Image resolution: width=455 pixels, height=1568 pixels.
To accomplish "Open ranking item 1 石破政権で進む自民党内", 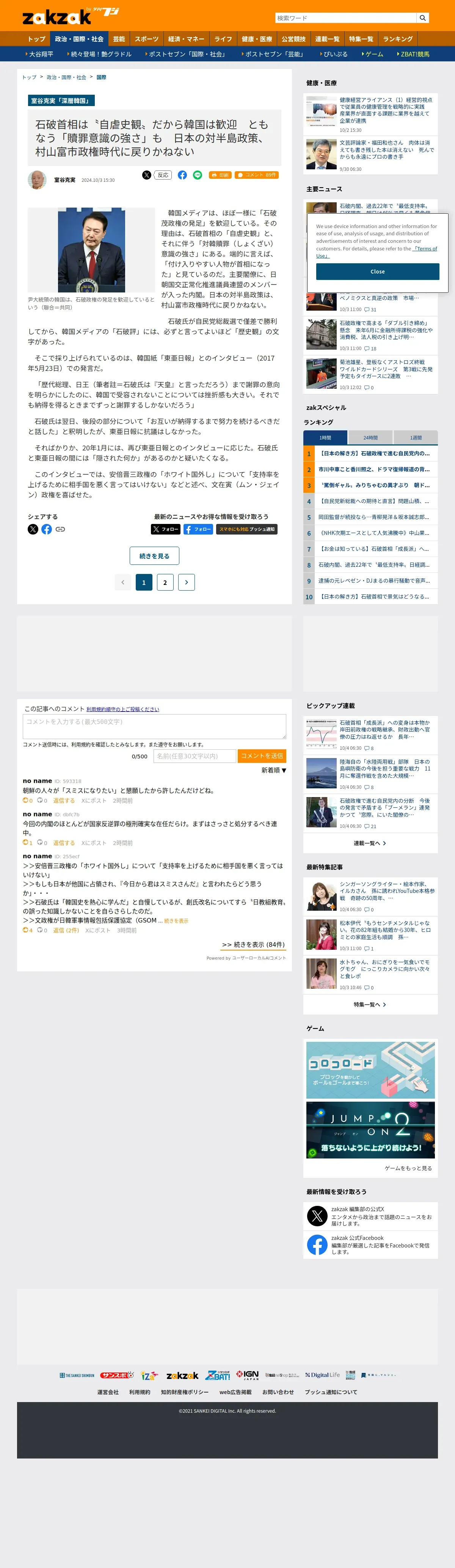I will coord(375,453).
